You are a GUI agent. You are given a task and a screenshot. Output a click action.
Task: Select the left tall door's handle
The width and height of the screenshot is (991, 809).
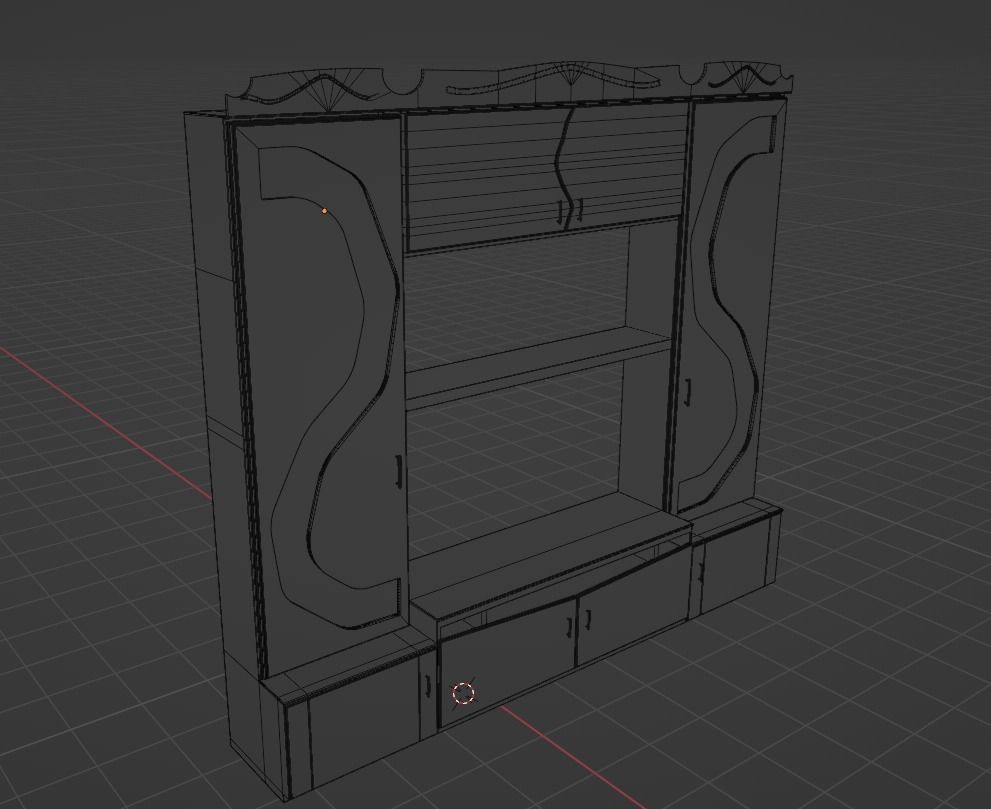click(399, 471)
